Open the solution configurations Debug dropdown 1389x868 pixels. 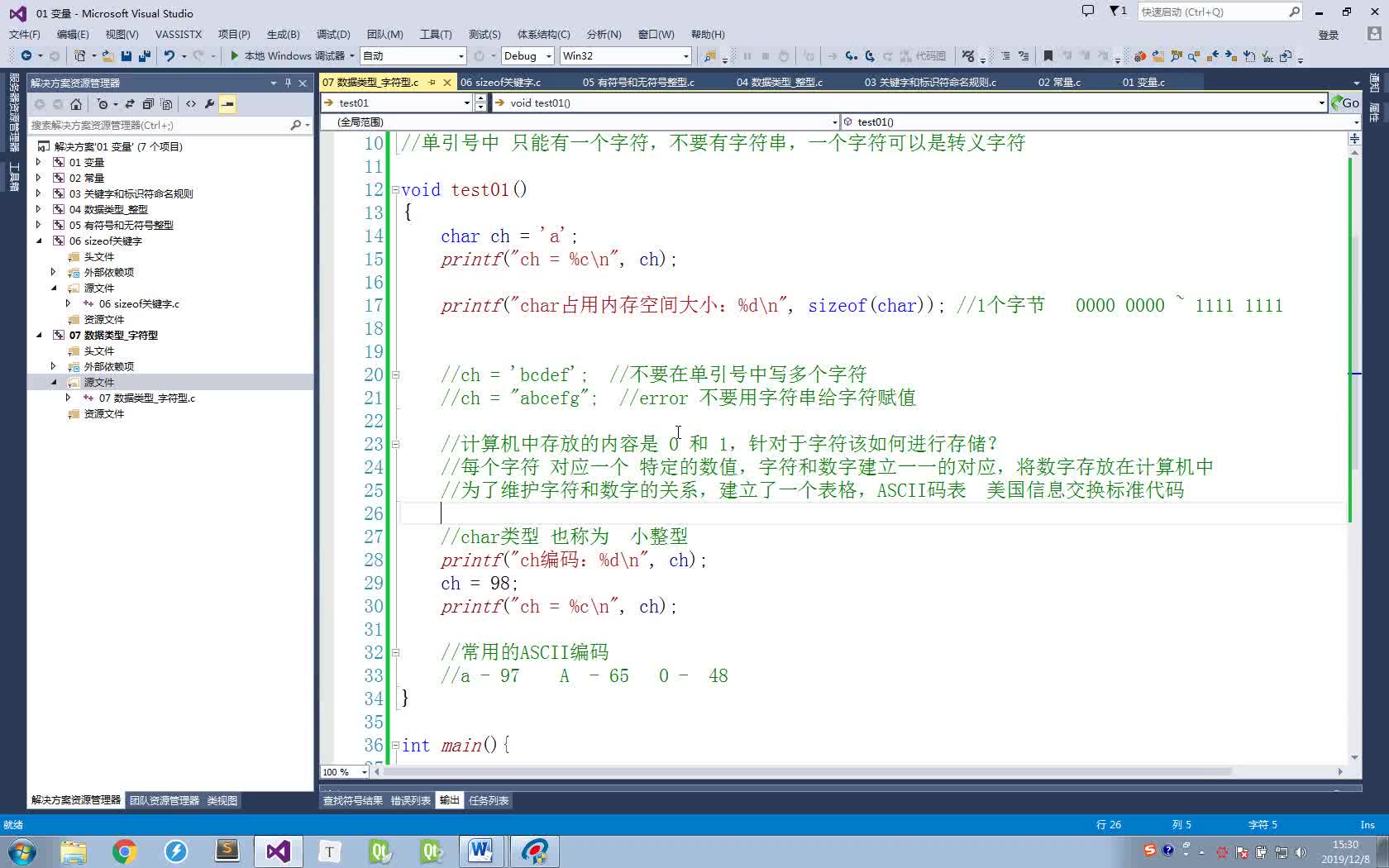coord(527,55)
